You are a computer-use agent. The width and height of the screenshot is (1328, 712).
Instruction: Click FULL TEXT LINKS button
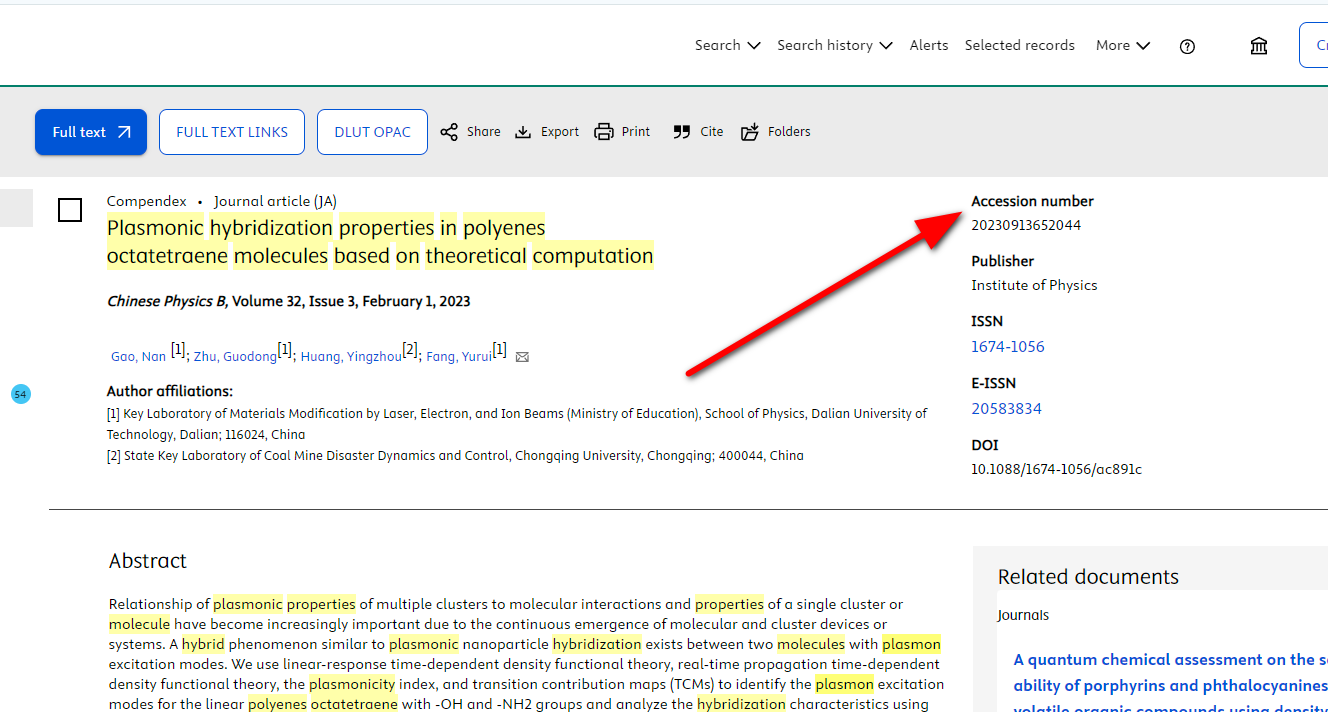click(x=232, y=132)
